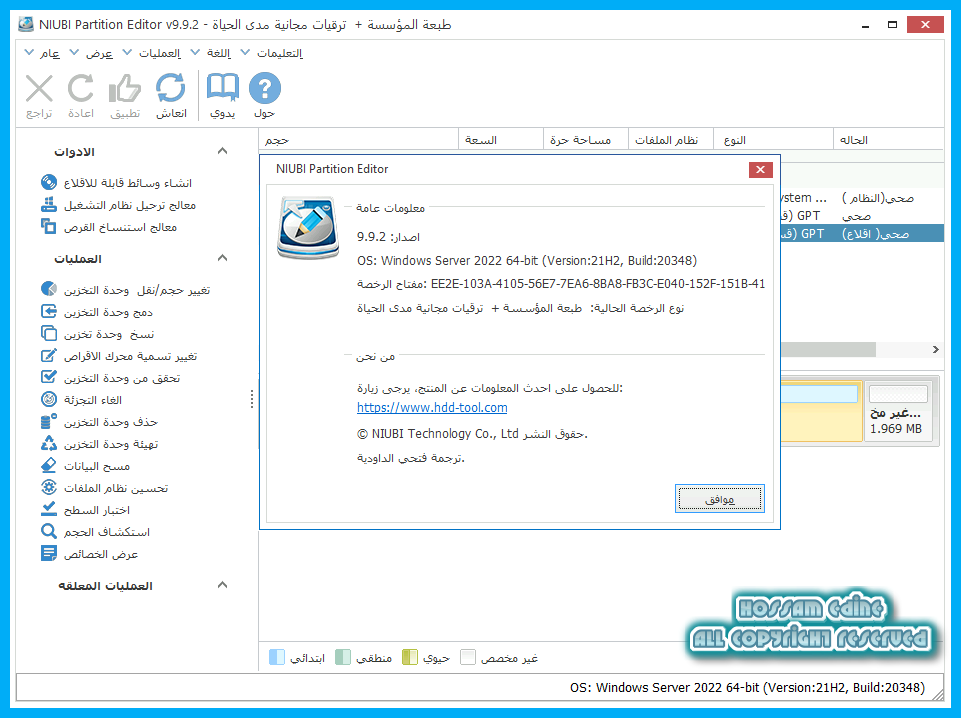Click the NIUBI app icon in title bar
Screen dimensions: 961x718
[26, 25]
